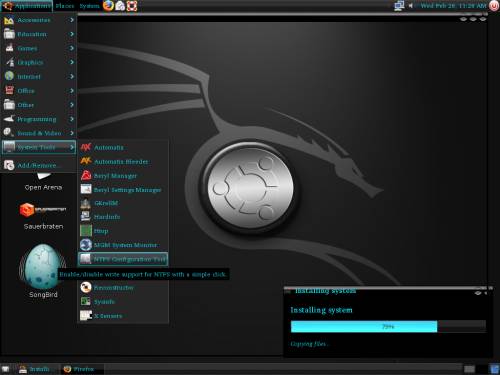Image resolution: width=500 pixels, height=375 pixels.
Task: Click the Applications menu in top panel
Action: (27, 6)
